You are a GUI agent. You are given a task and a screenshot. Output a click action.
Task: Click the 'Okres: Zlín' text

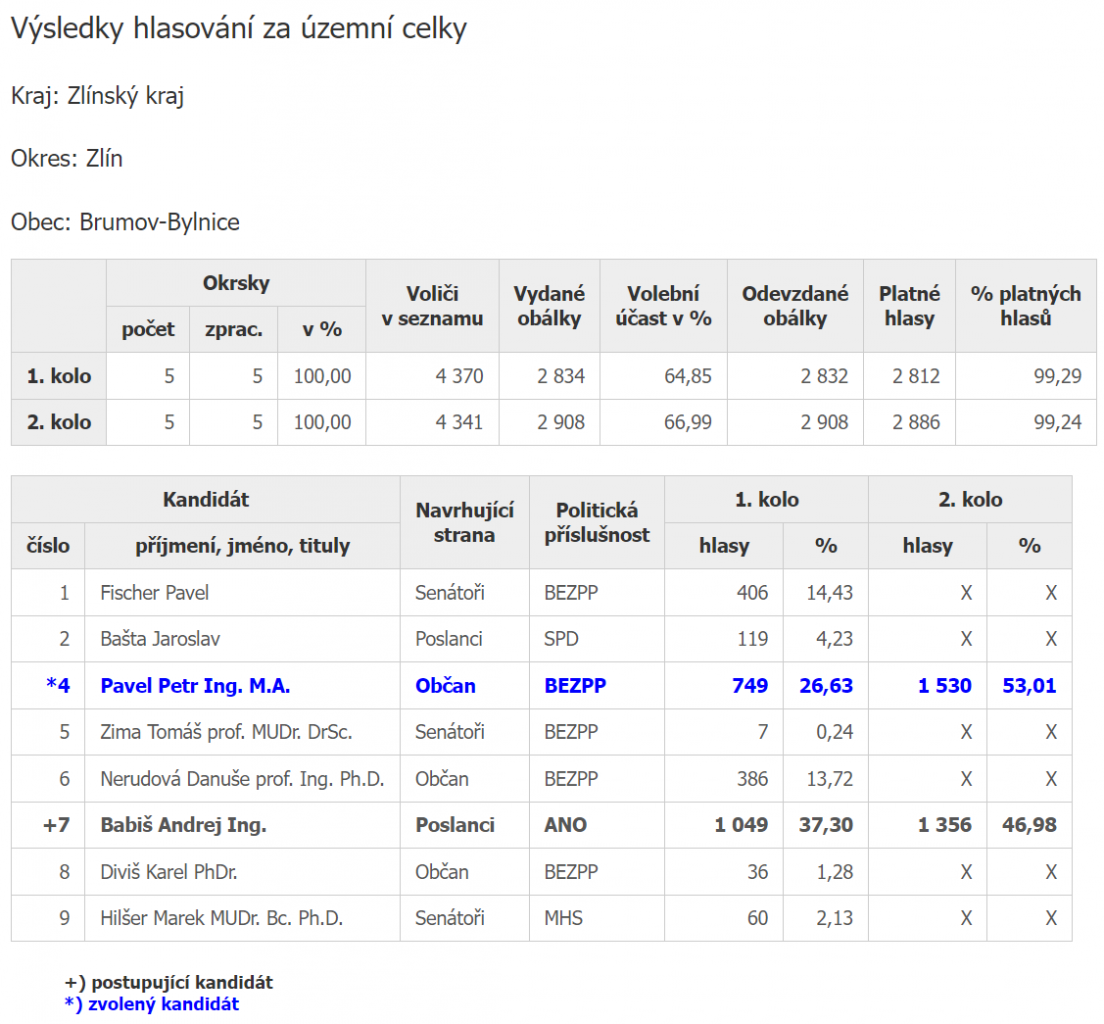click(x=66, y=159)
